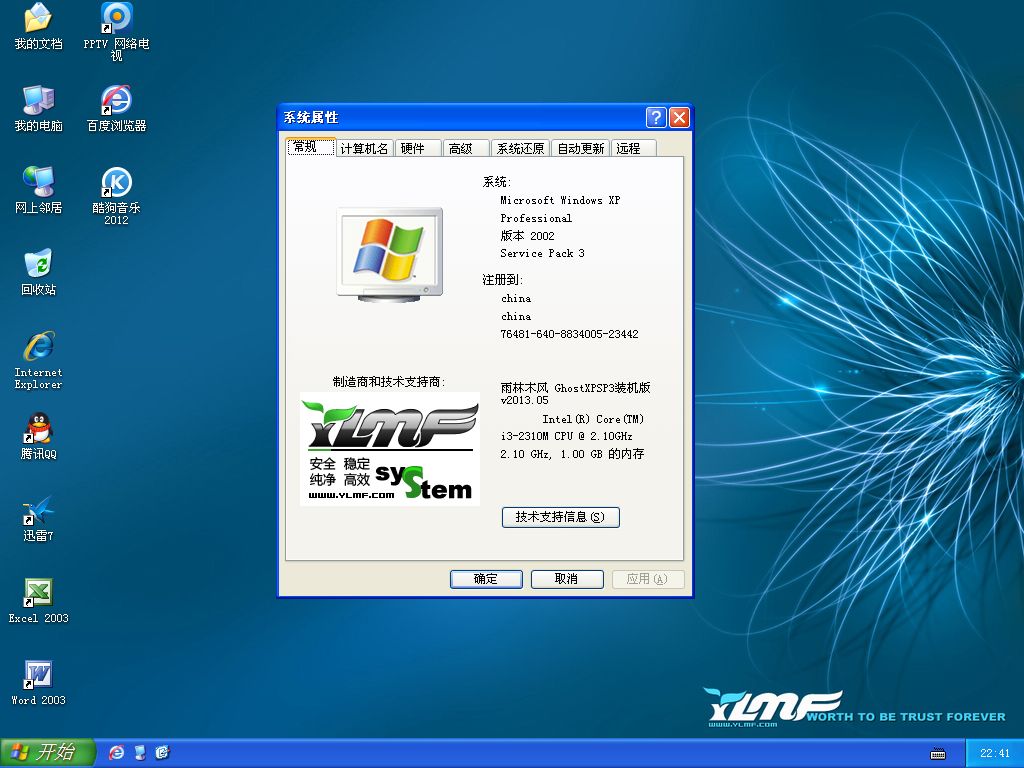Viewport: 1024px width, 768px height.
Task: Open the 自动更新 tab
Action: 581,149
